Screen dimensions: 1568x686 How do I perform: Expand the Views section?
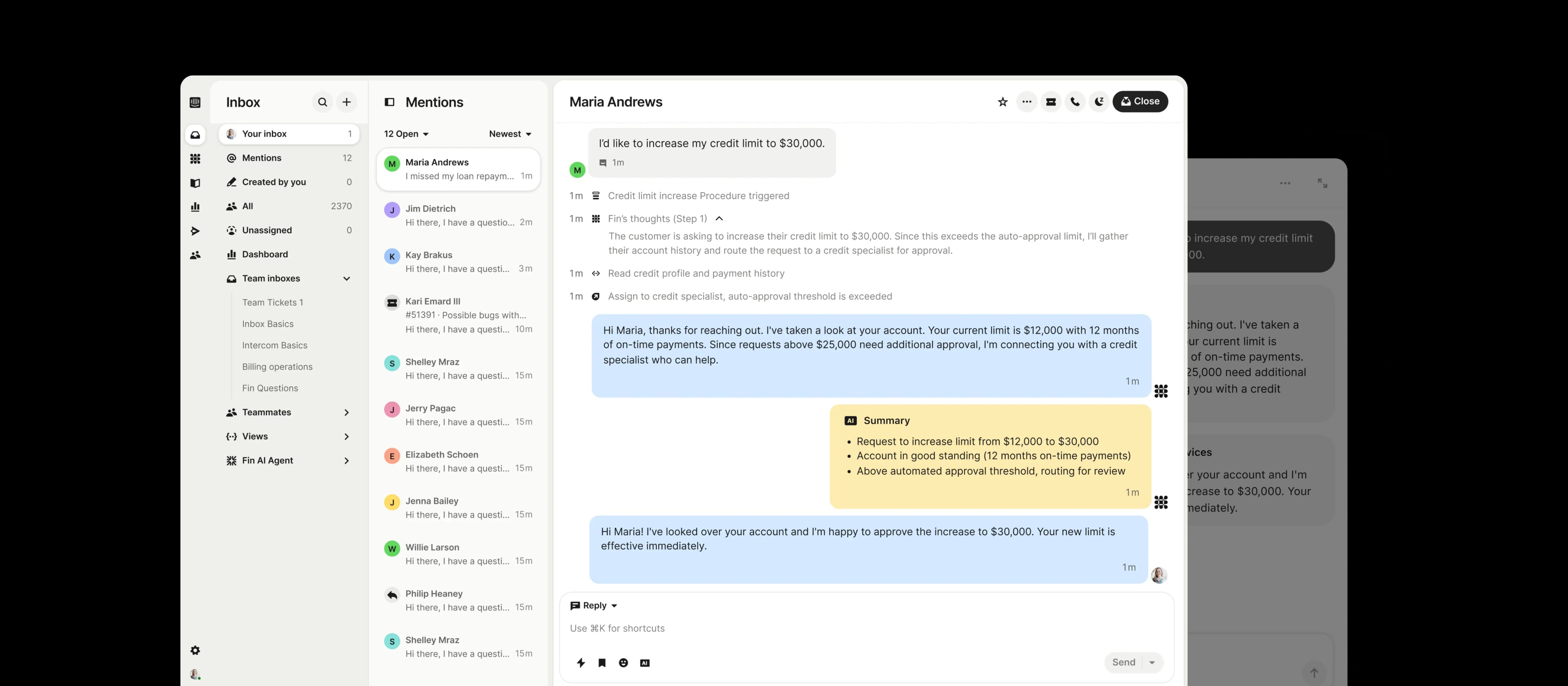coord(346,437)
